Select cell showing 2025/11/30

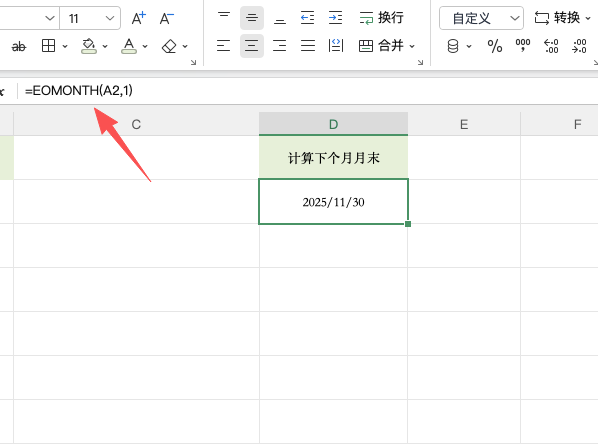(333, 201)
